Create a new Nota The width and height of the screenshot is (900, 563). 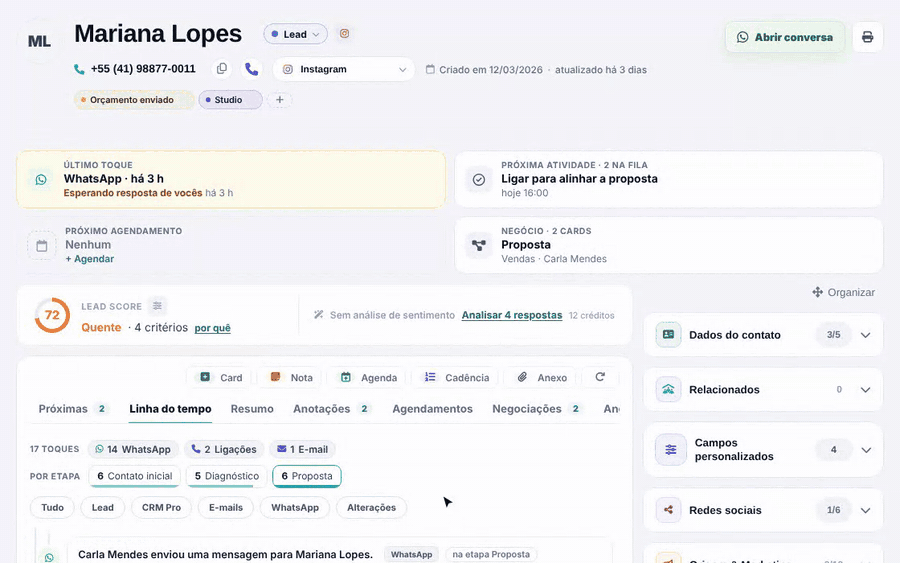(x=290, y=377)
